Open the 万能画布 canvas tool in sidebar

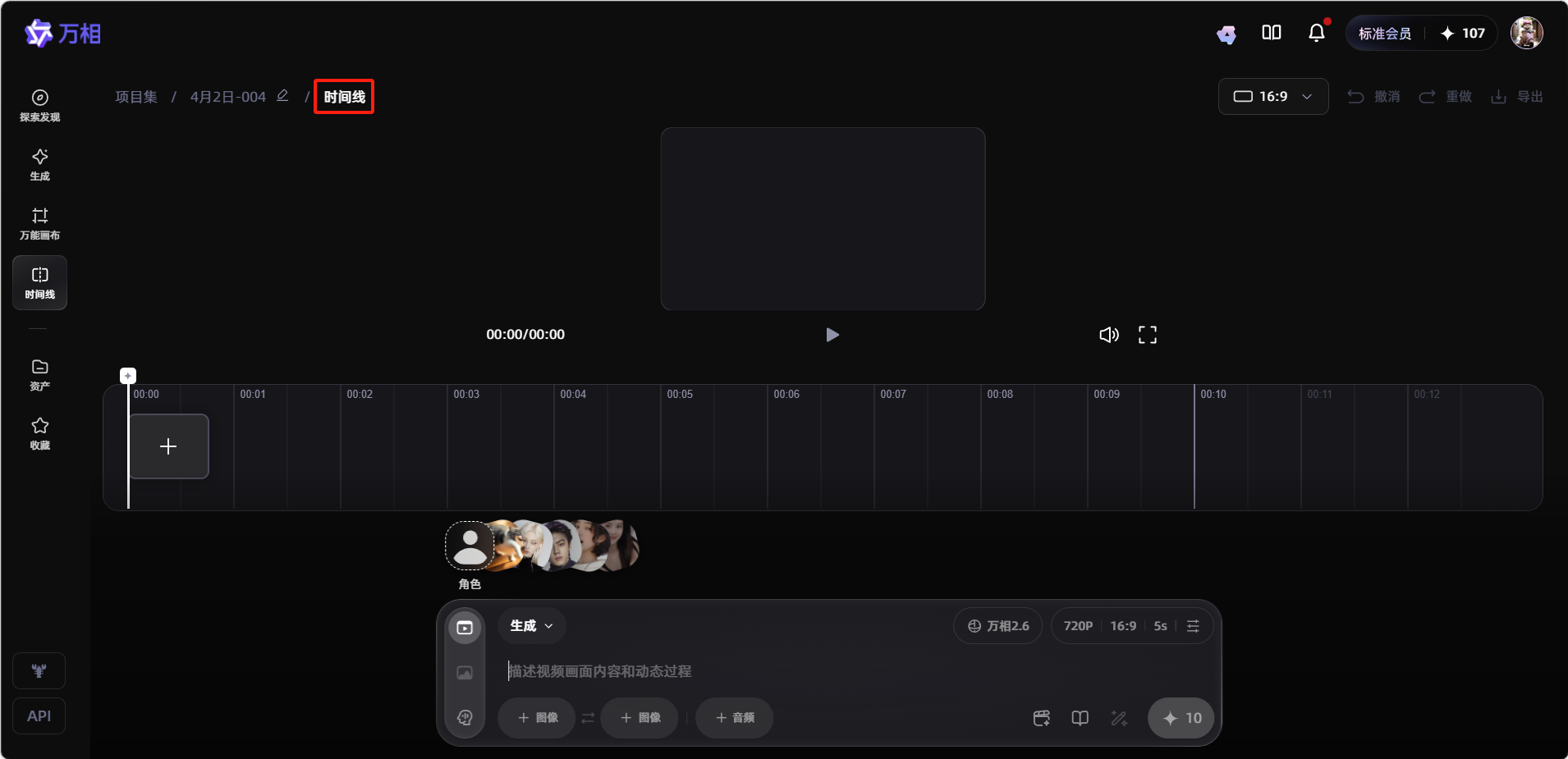coord(39,224)
